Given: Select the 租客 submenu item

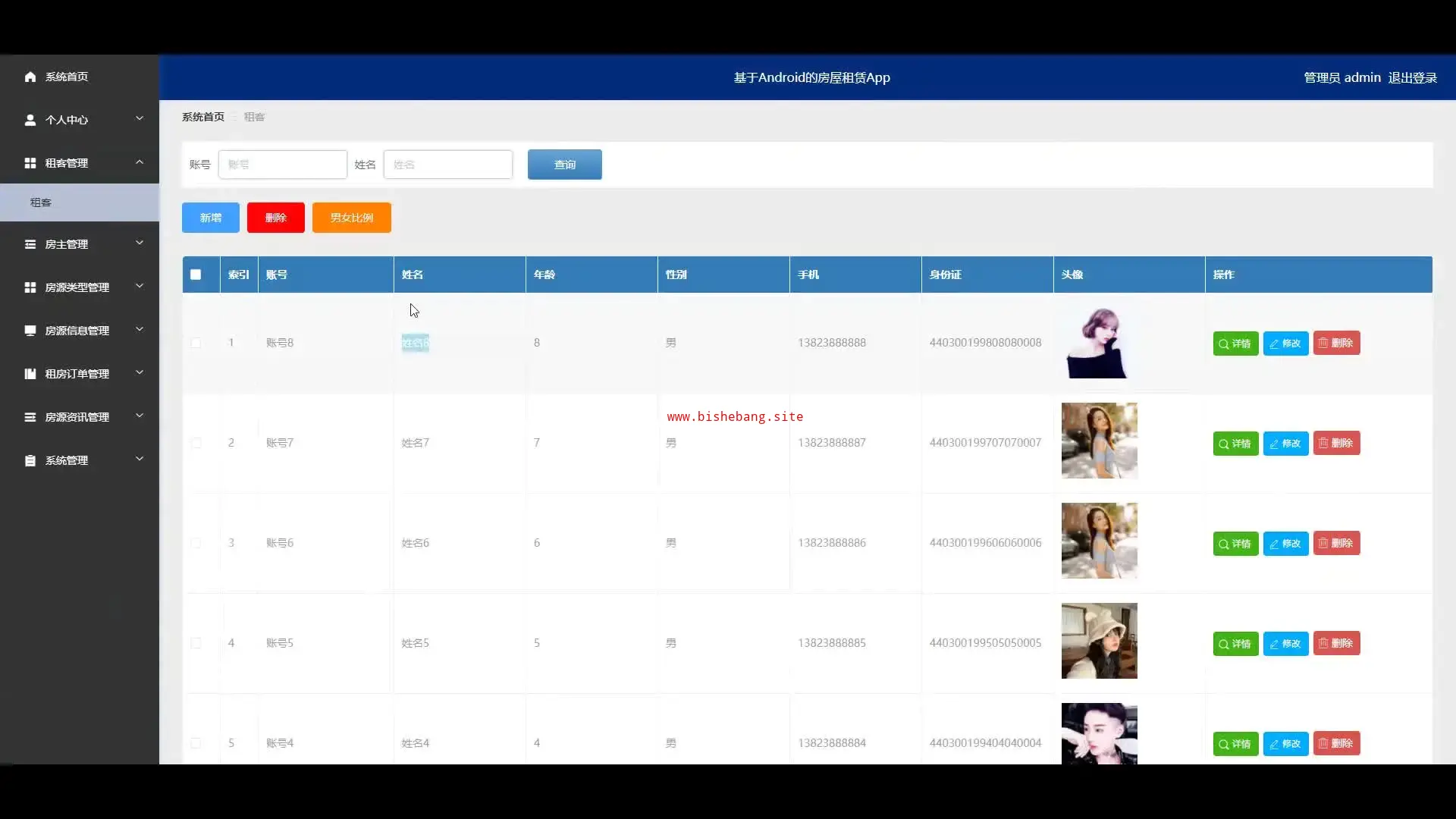Looking at the screenshot, I should click(x=41, y=202).
